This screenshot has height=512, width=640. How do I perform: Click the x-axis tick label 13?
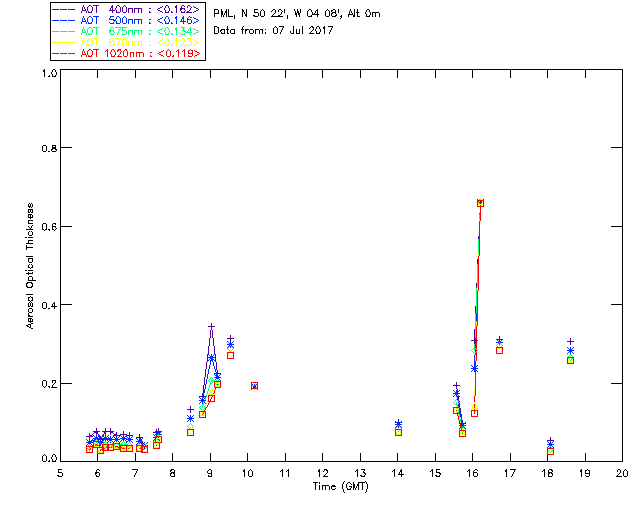click(360, 473)
